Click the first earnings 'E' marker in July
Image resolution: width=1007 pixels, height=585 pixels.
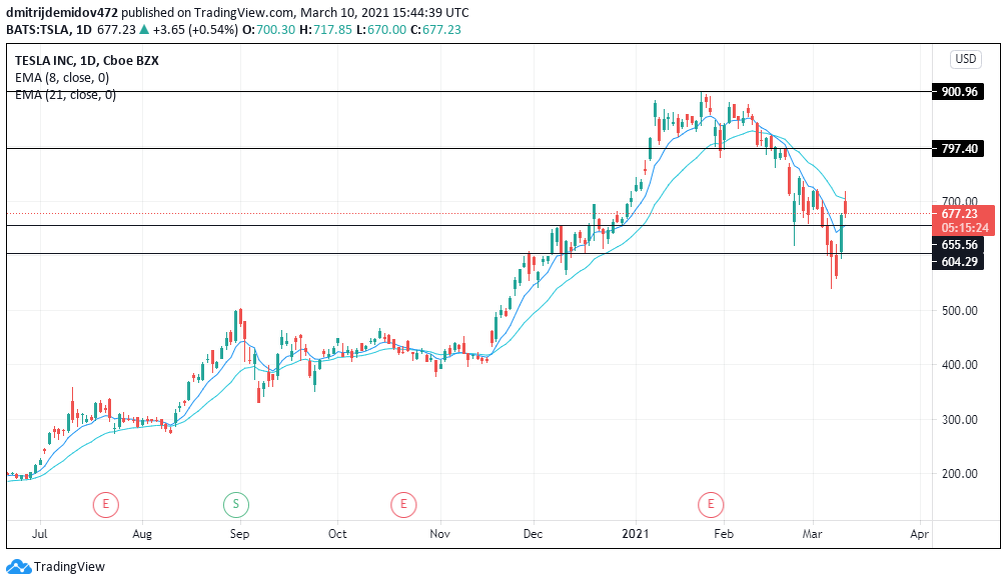click(x=106, y=504)
